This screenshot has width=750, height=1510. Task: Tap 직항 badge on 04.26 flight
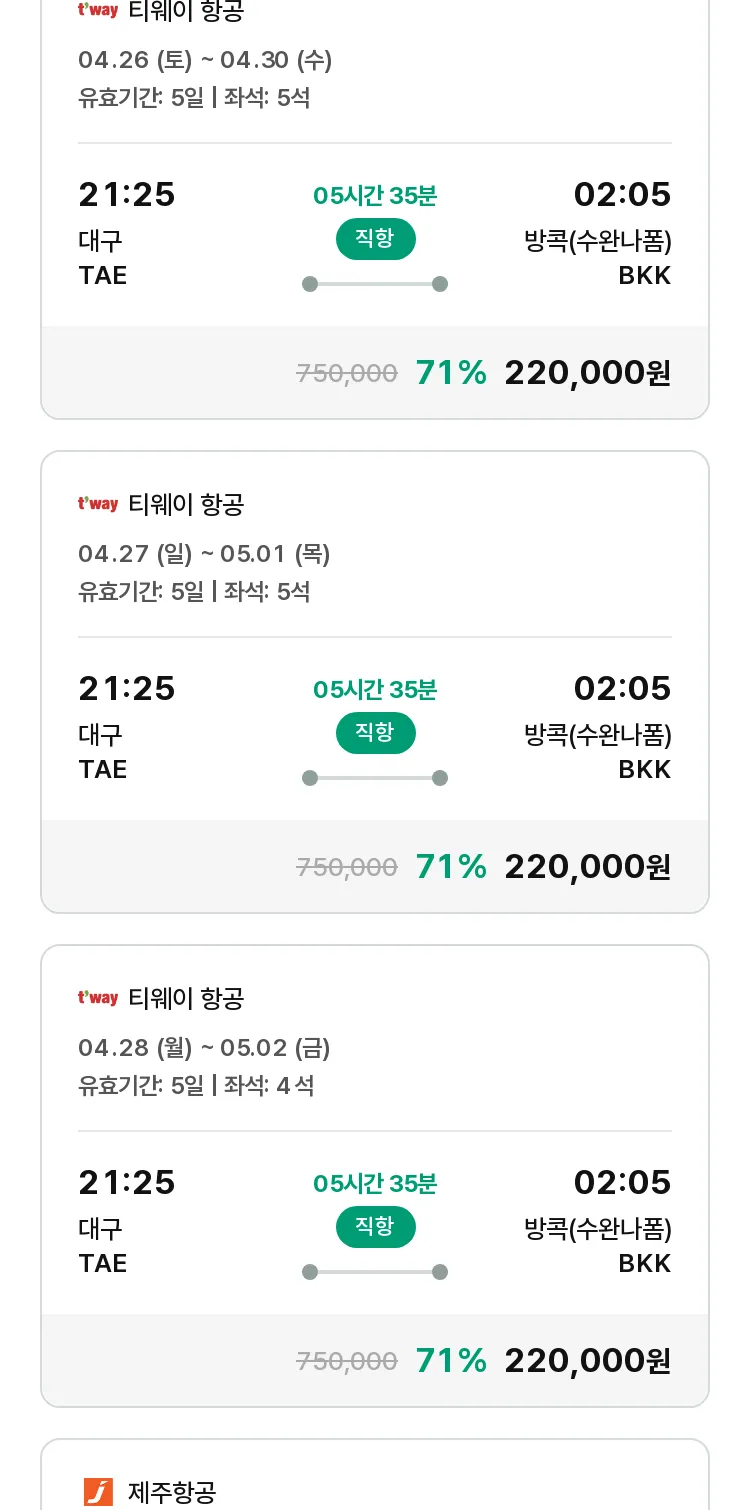pos(375,239)
